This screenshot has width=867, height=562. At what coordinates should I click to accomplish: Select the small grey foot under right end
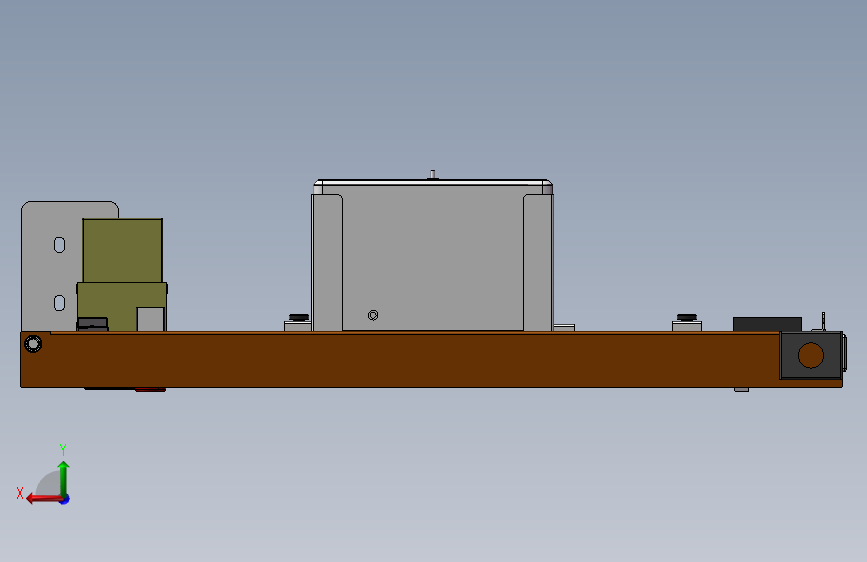point(741,389)
